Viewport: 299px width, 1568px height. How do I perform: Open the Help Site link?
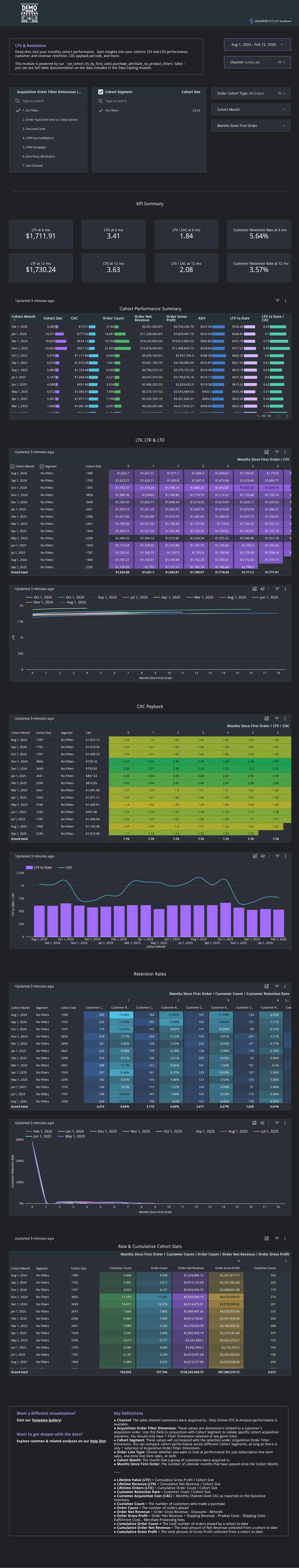[x=97, y=1441]
